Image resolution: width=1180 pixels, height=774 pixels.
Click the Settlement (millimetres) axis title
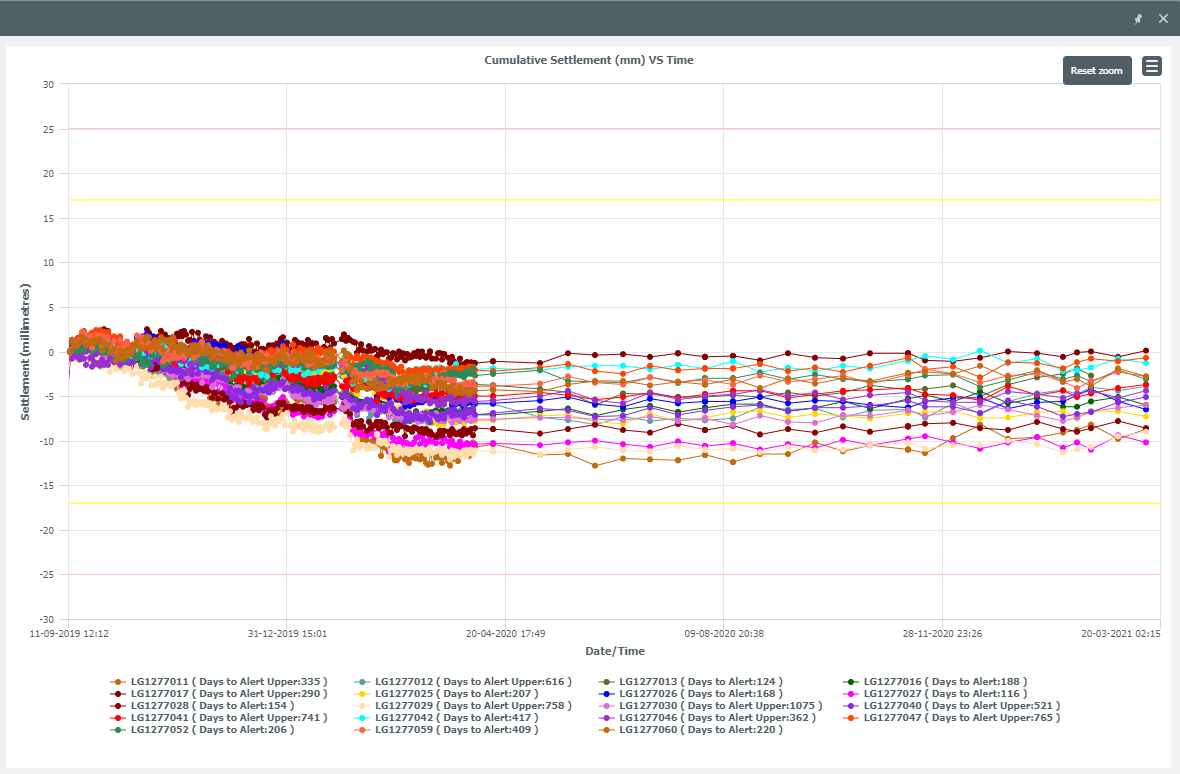coord(25,352)
